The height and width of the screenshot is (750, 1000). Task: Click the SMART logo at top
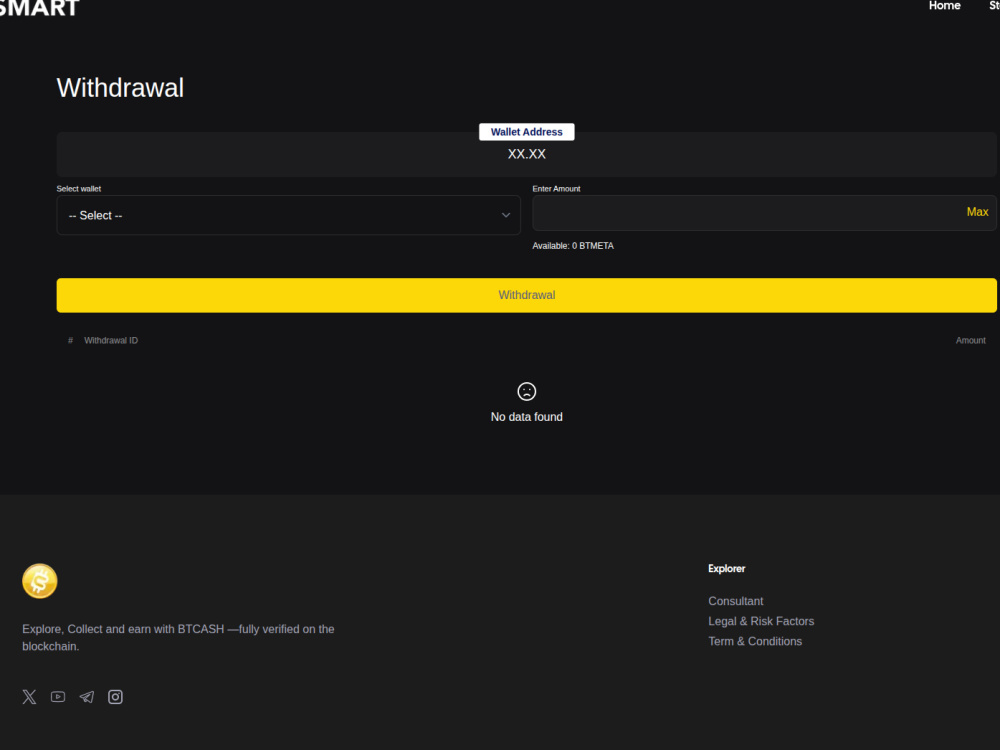[x=40, y=8]
